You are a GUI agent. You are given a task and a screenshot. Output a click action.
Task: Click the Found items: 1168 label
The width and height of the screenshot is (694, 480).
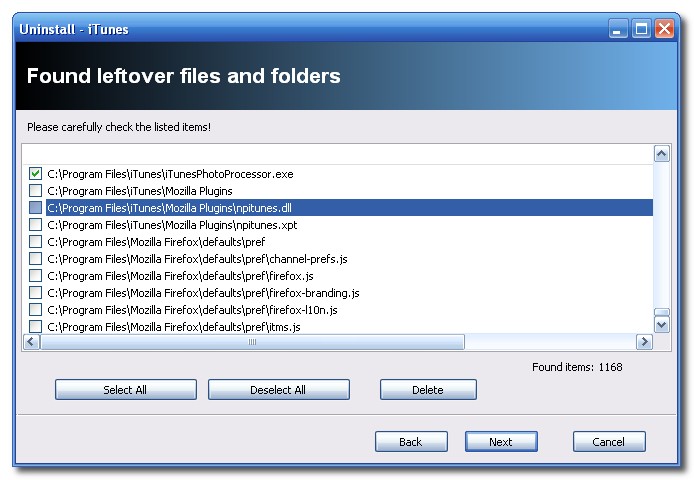(x=577, y=367)
